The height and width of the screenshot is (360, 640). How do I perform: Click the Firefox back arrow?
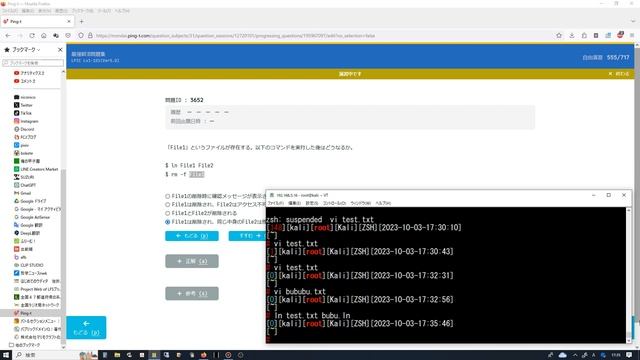point(8,36)
